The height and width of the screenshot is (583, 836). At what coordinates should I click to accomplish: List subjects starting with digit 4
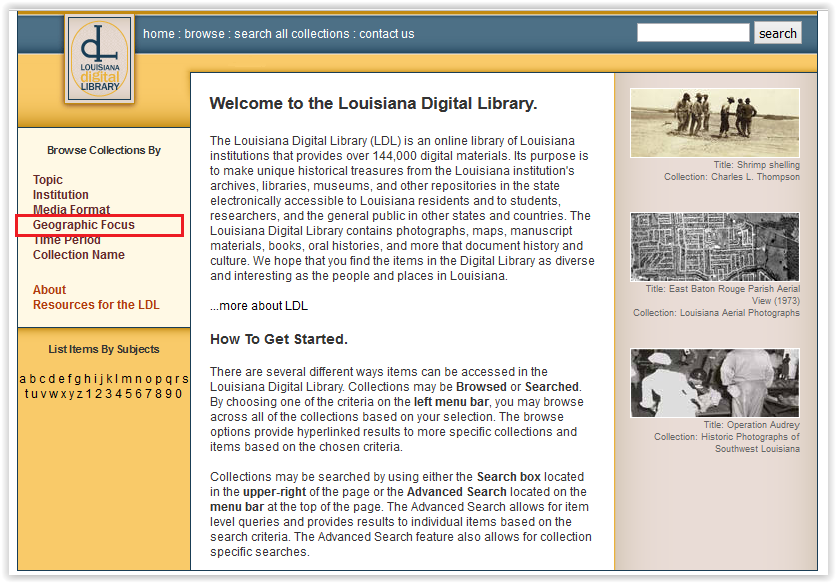click(118, 394)
